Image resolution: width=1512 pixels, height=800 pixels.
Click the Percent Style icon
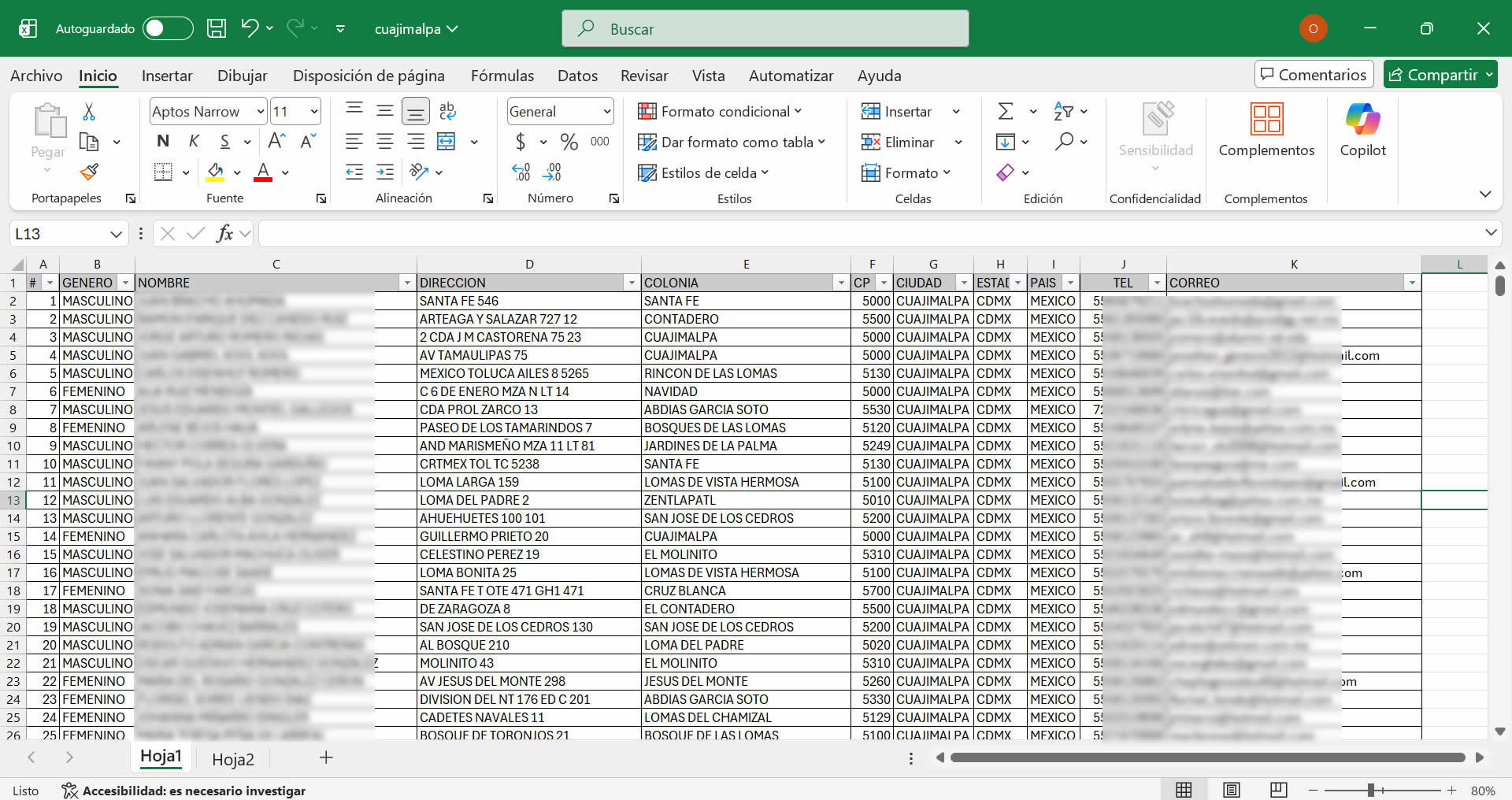click(x=569, y=142)
